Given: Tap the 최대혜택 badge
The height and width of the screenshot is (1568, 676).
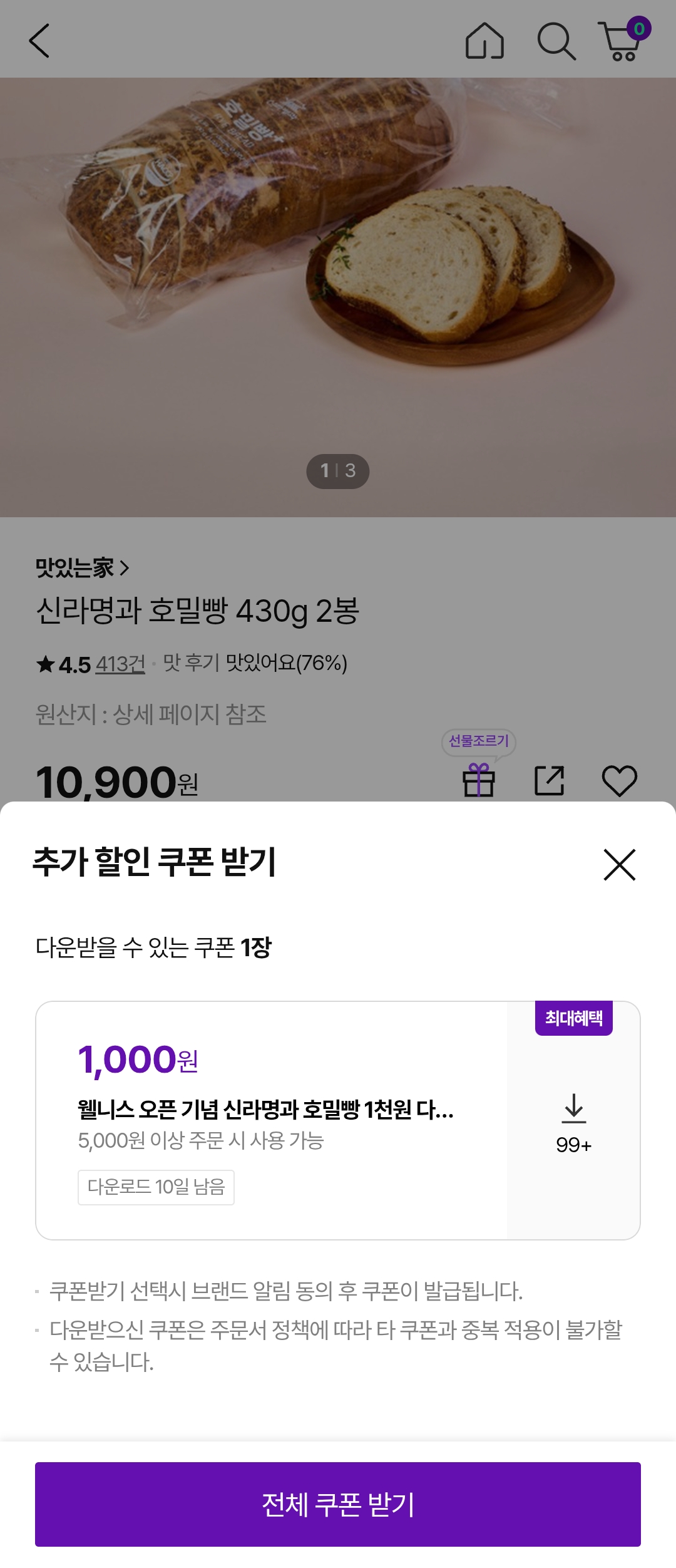Looking at the screenshot, I should (x=573, y=1018).
